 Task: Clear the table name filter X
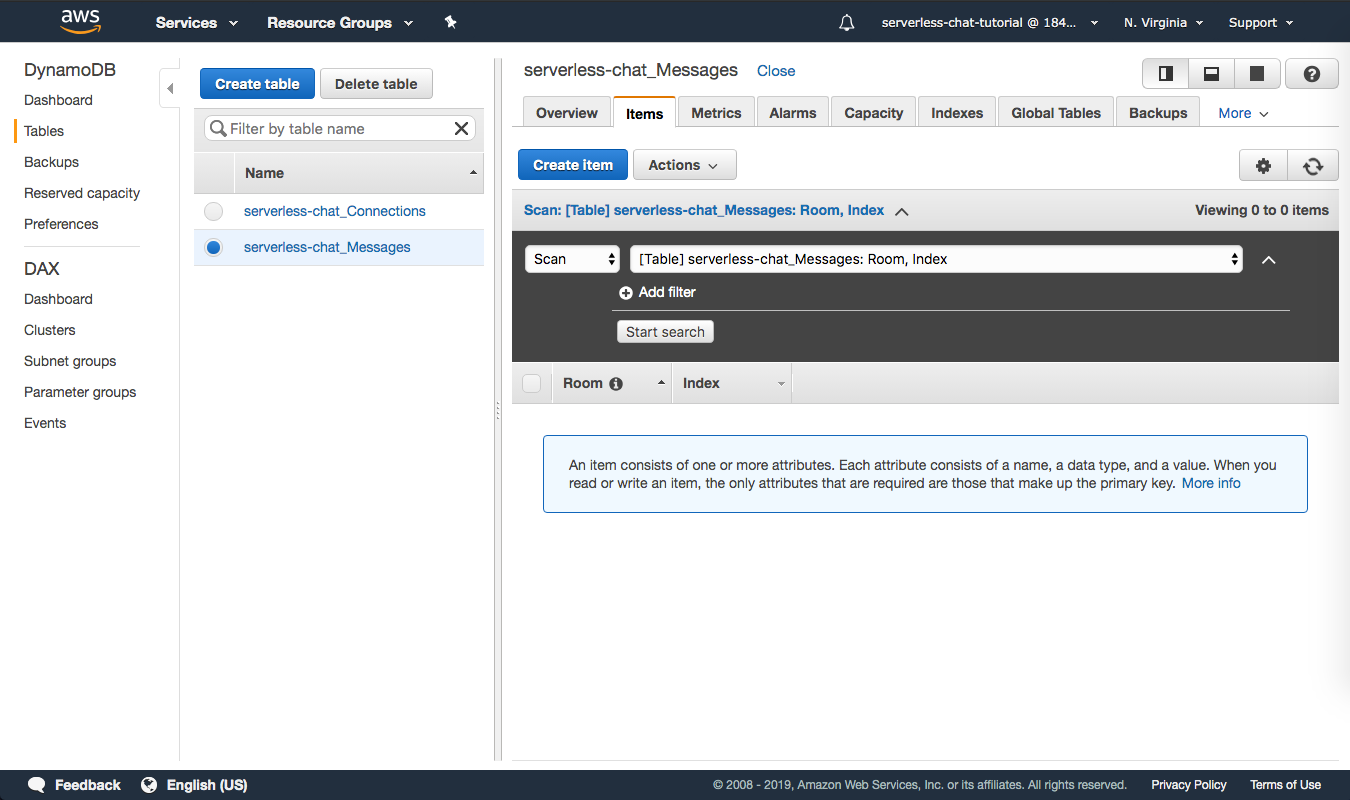[461, 128]
